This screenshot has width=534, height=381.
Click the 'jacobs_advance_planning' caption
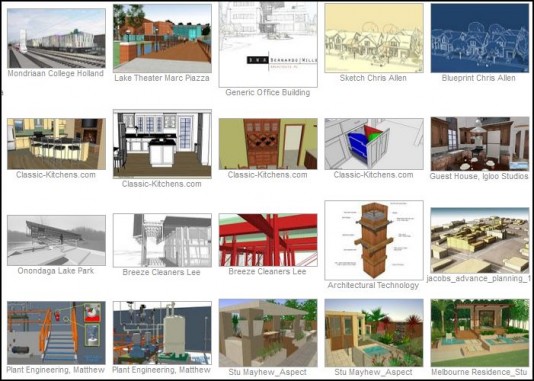(478, 279)
